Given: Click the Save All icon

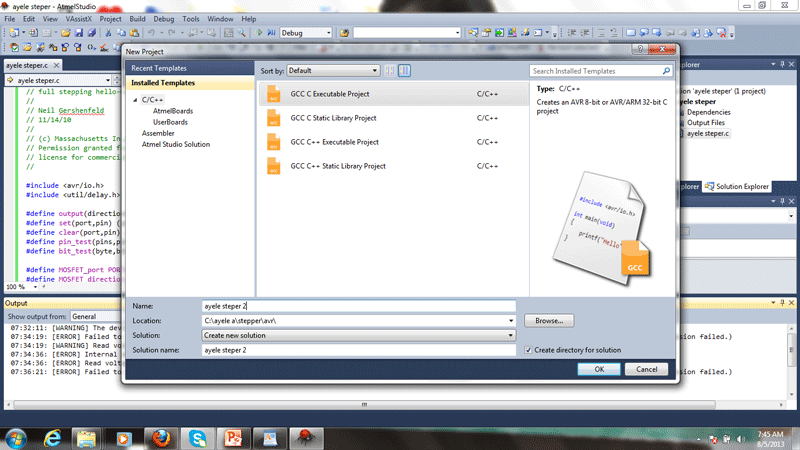Looking at the screenshot, I should click(x=92, y=33).
